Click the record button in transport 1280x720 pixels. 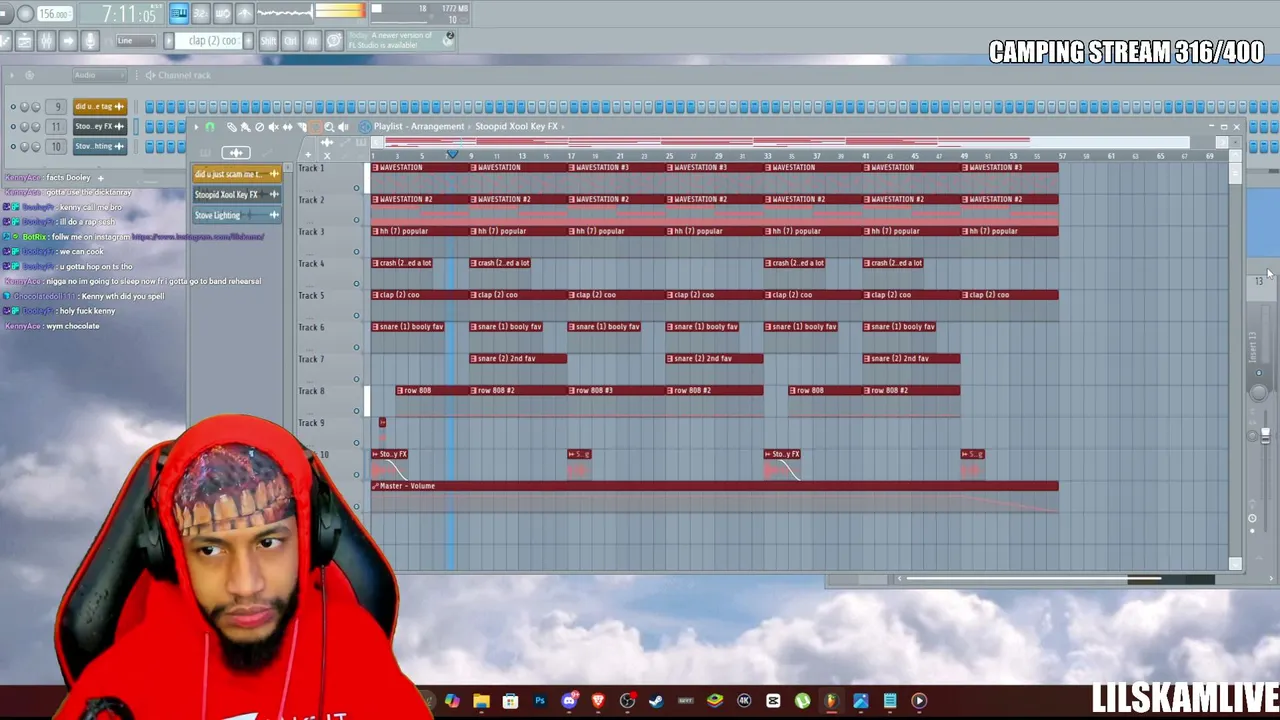(x=25, y=14)
